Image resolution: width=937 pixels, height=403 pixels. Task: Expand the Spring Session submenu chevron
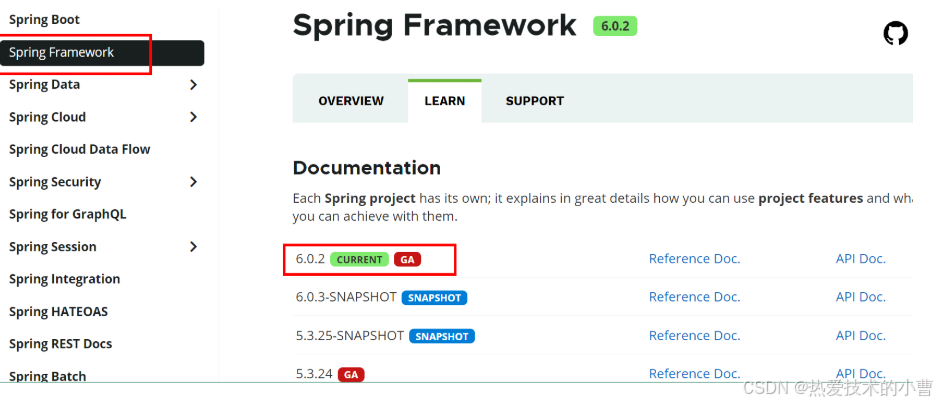tap(193, 246)
